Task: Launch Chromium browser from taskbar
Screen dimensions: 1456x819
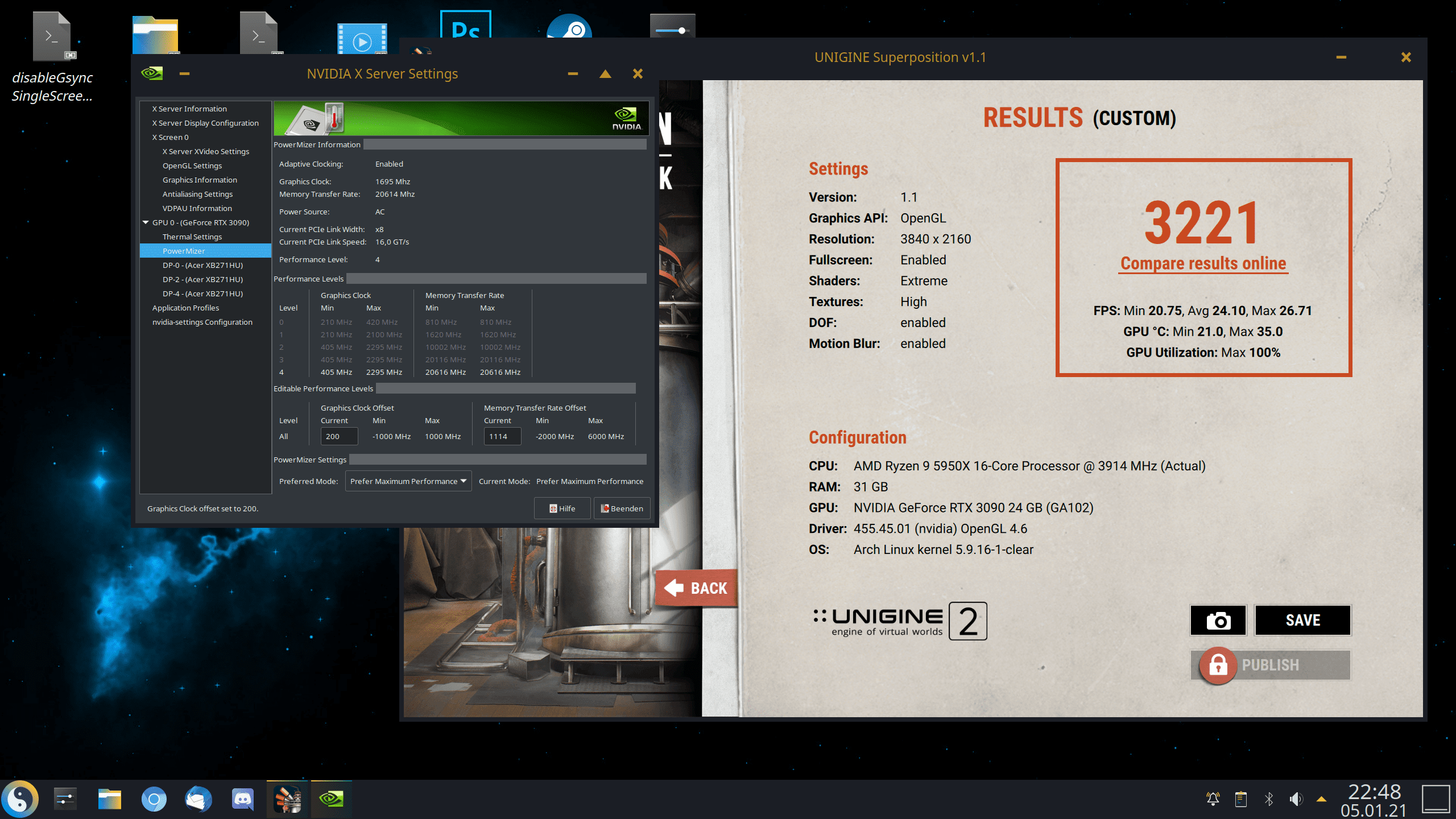Action: click(154, 799)
